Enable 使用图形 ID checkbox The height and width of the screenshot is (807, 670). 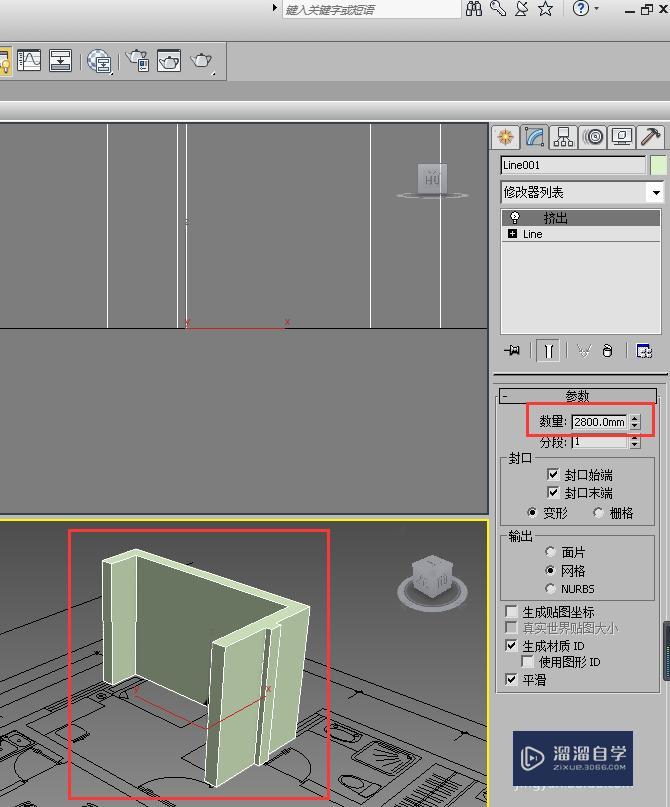pyautogui.click(x=527, y=661)
